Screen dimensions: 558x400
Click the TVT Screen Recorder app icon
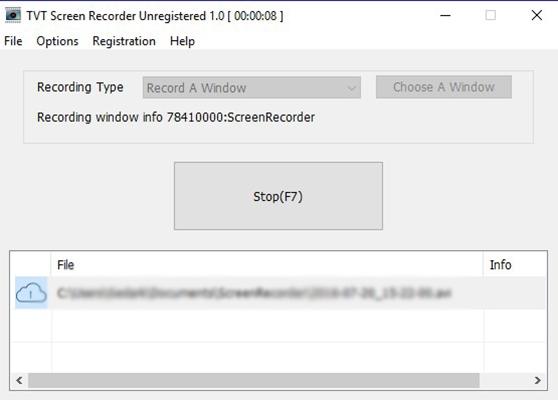pyautogui.click(x=13, y=15)
